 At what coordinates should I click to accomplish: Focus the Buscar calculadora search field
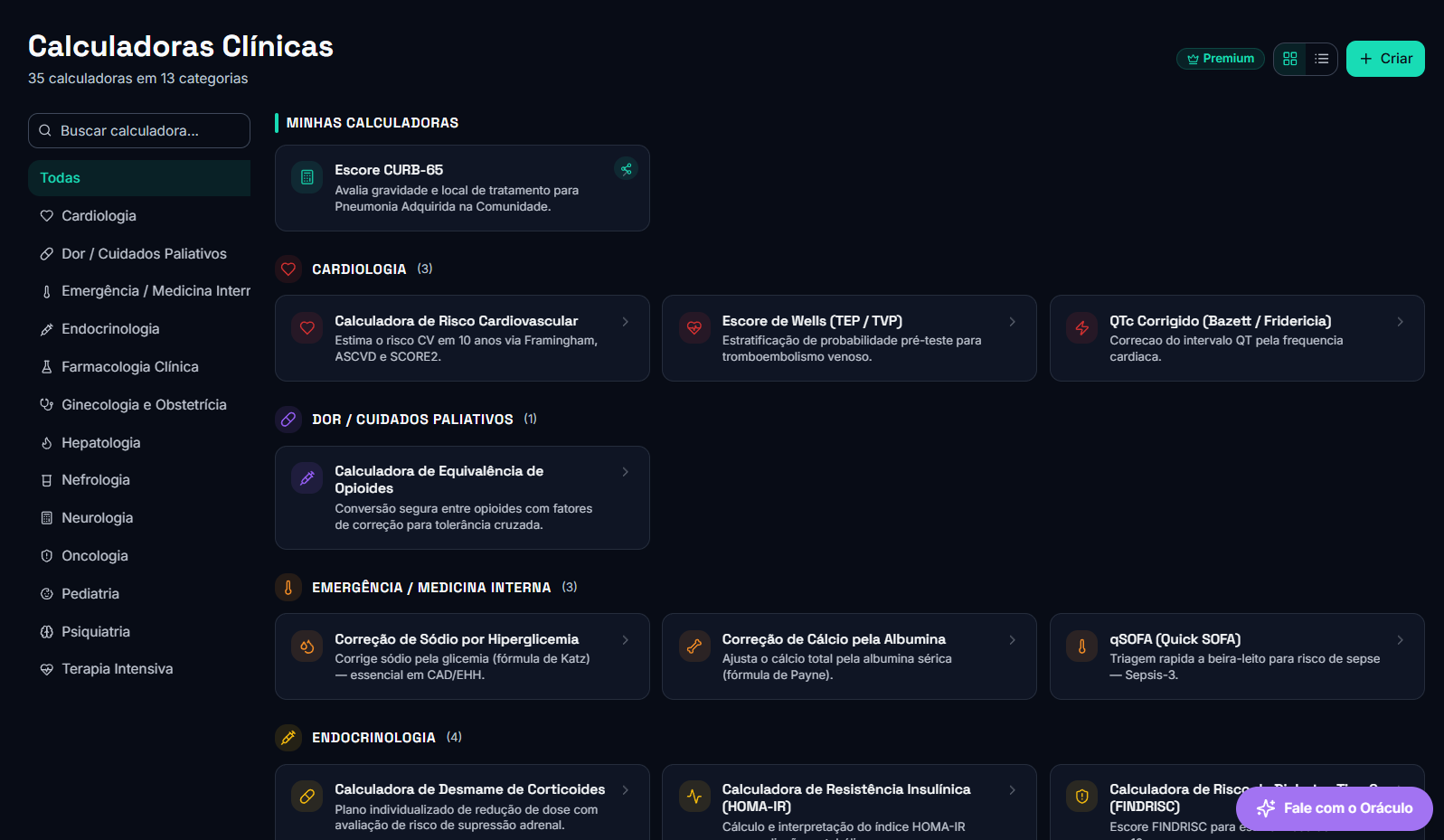(139, 131)
